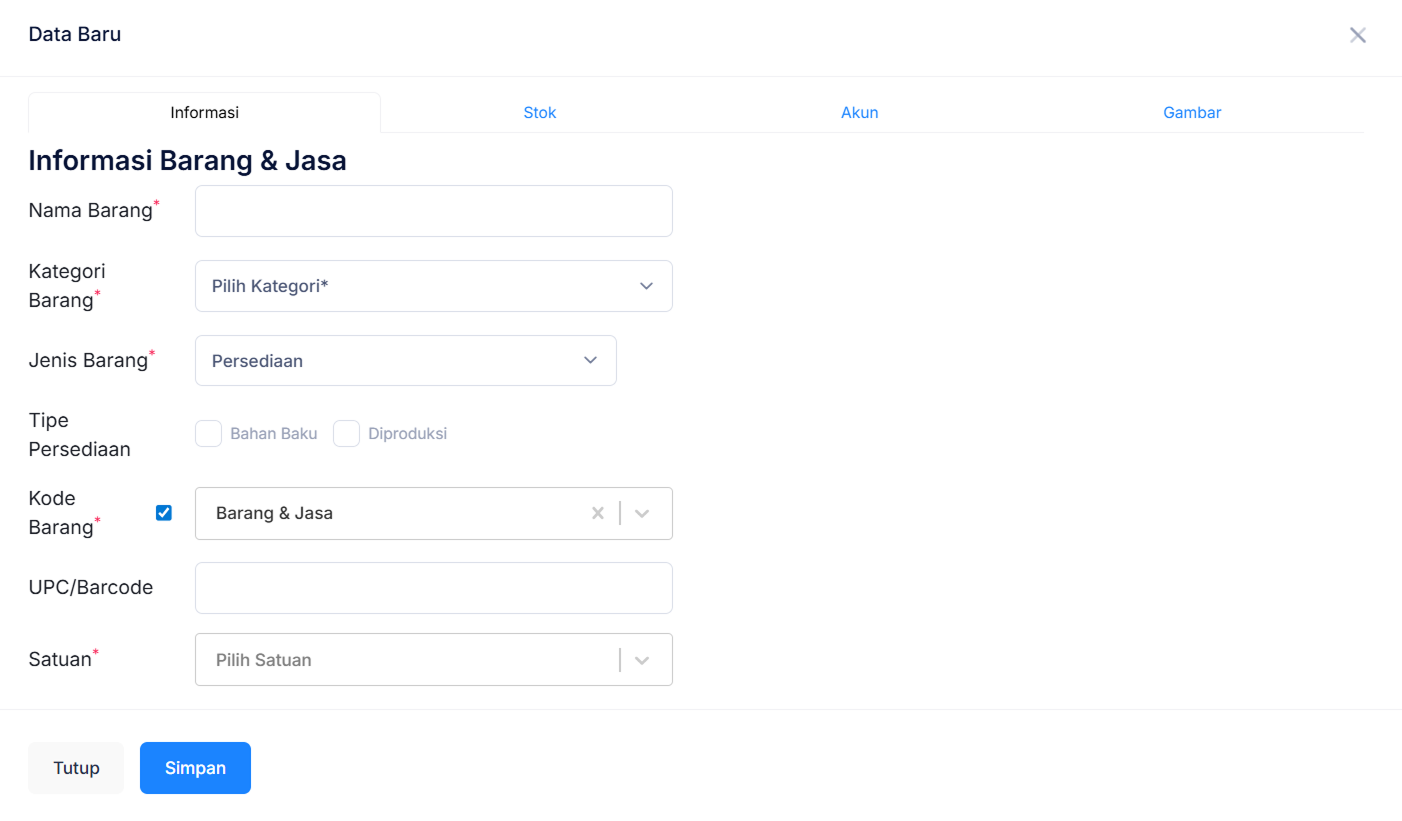Clear the Barang & Jasa selection
Screen dimensions: 1402x821
tap(598, 513)
